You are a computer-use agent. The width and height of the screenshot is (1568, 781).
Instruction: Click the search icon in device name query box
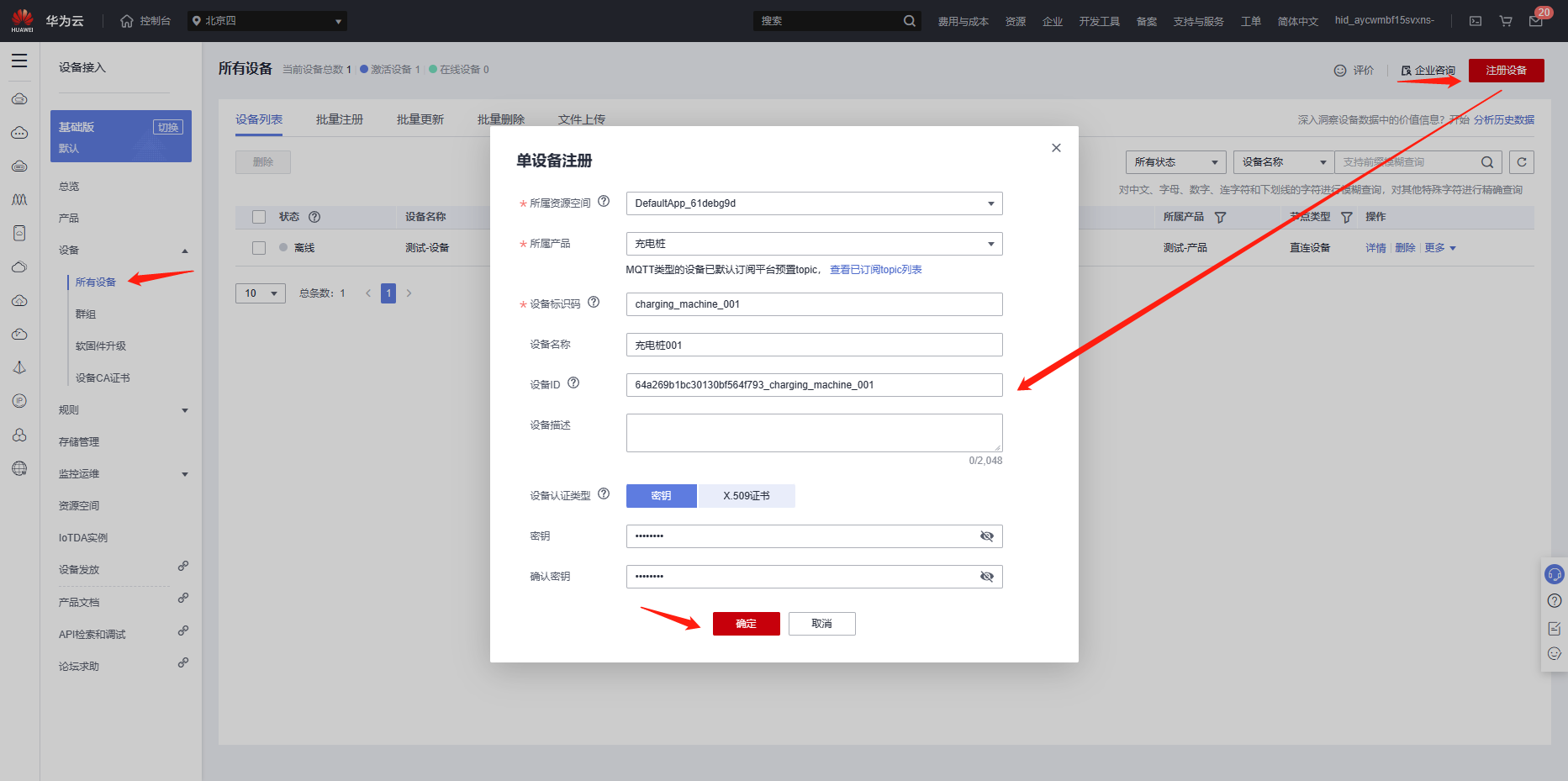click(x=1487, y=162)
